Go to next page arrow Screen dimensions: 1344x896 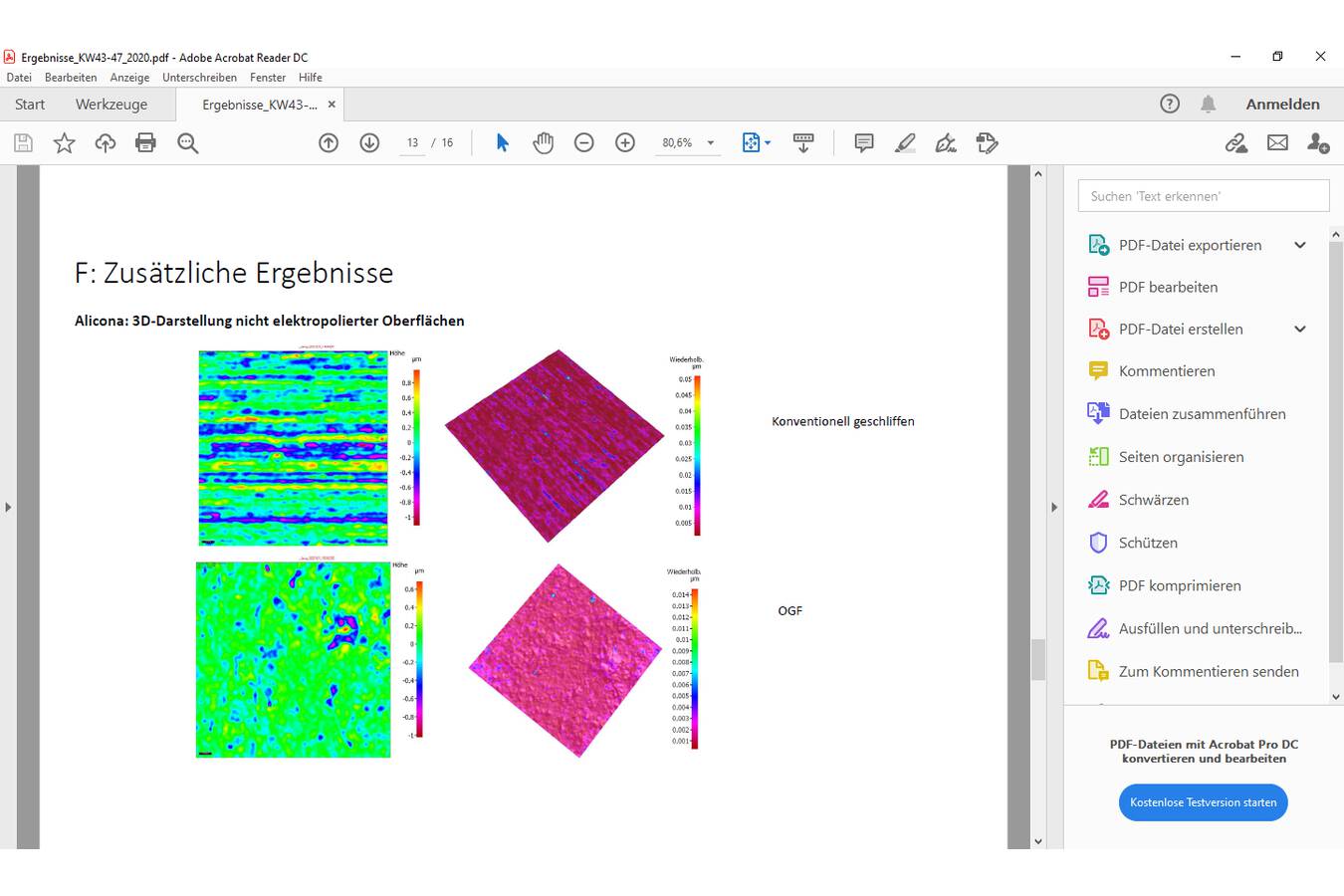369,143
